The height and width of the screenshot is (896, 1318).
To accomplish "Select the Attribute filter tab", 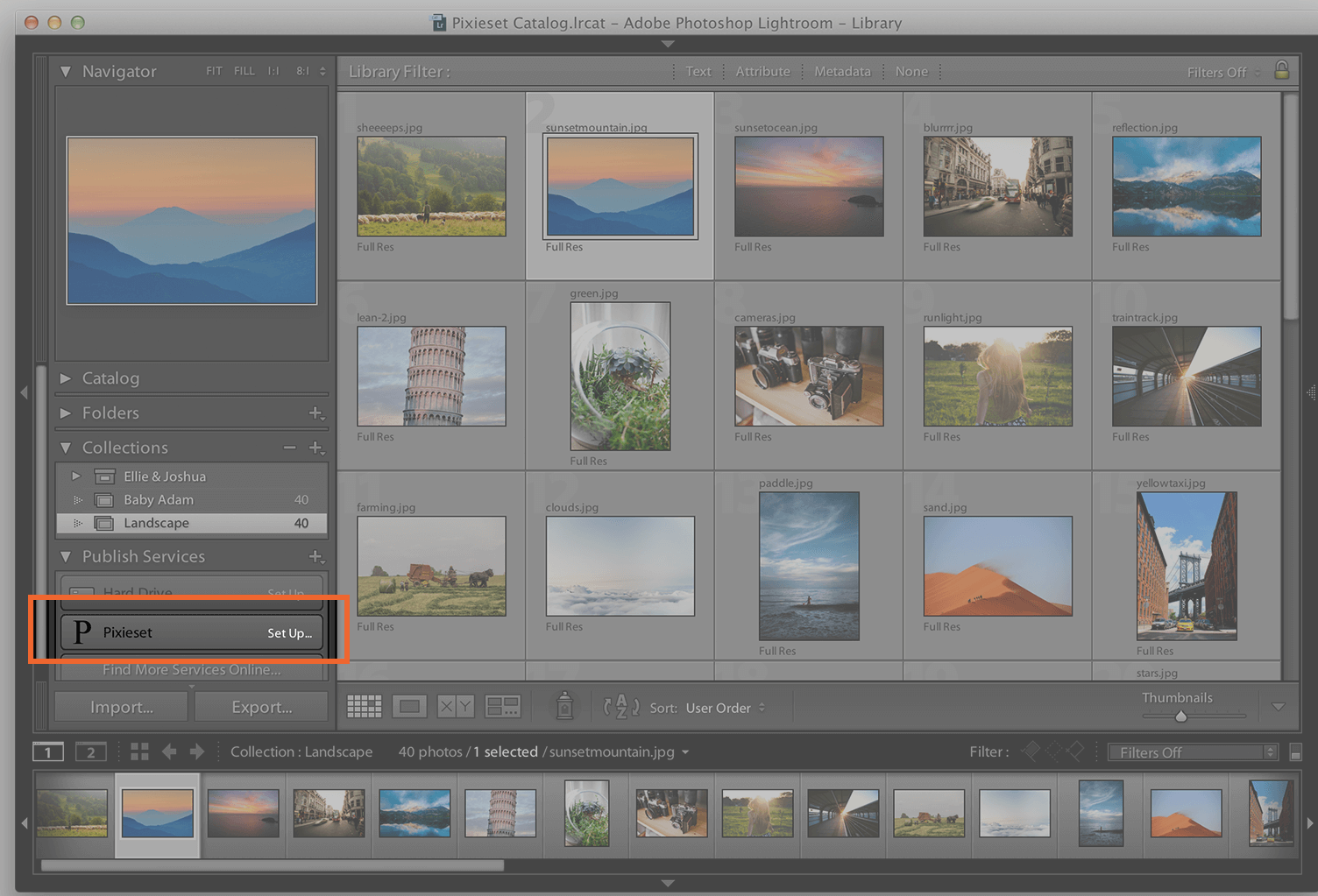I will 762,71.
